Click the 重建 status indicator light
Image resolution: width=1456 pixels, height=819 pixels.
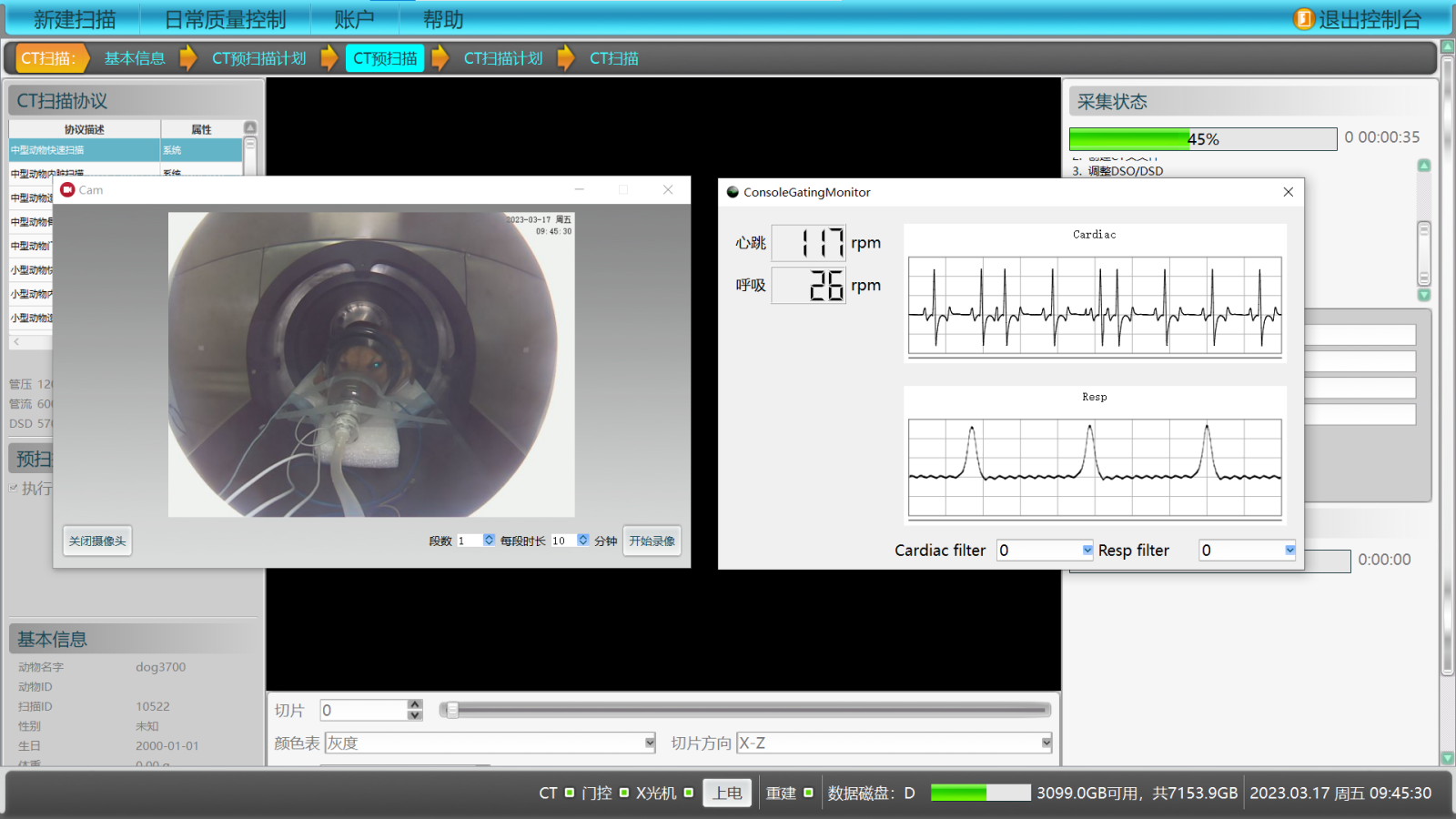pos(808,793)
